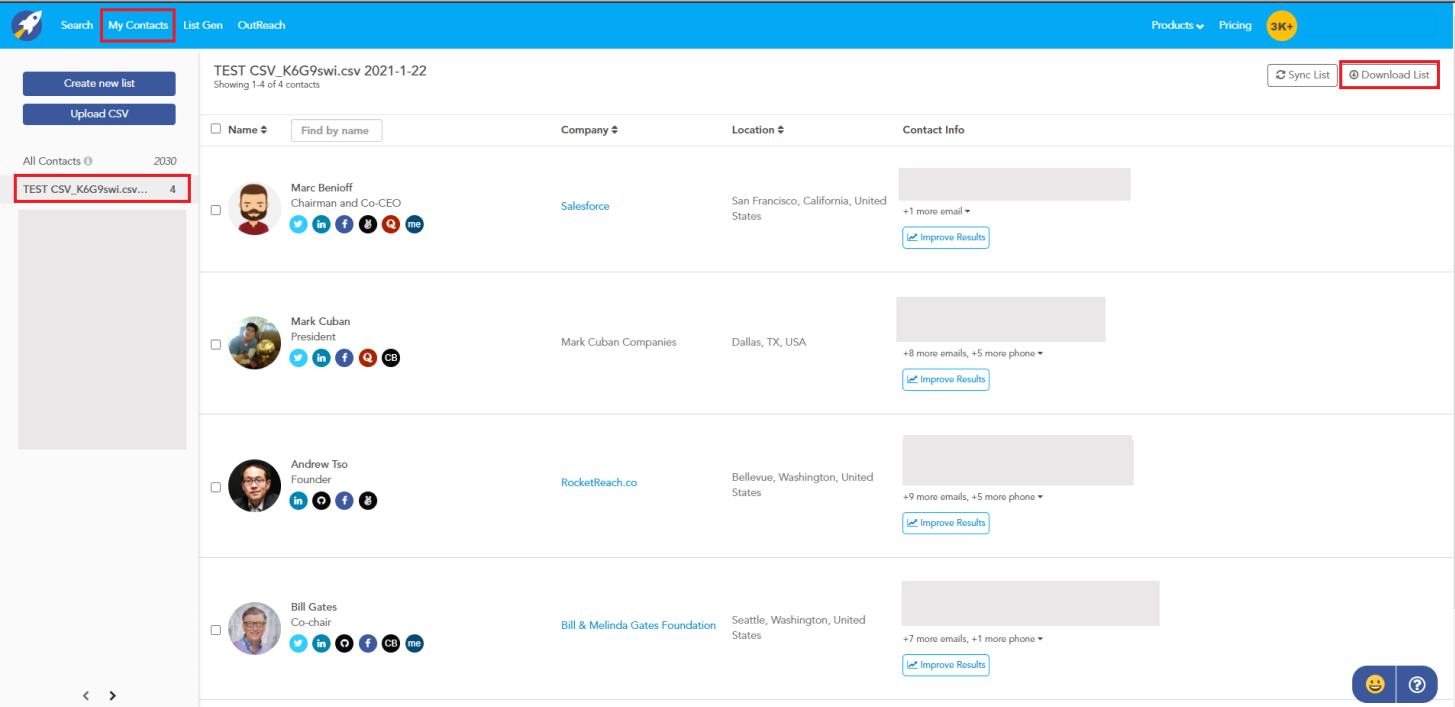Open Bill Gates's Crunchbase icon

(x=391, y=643)
